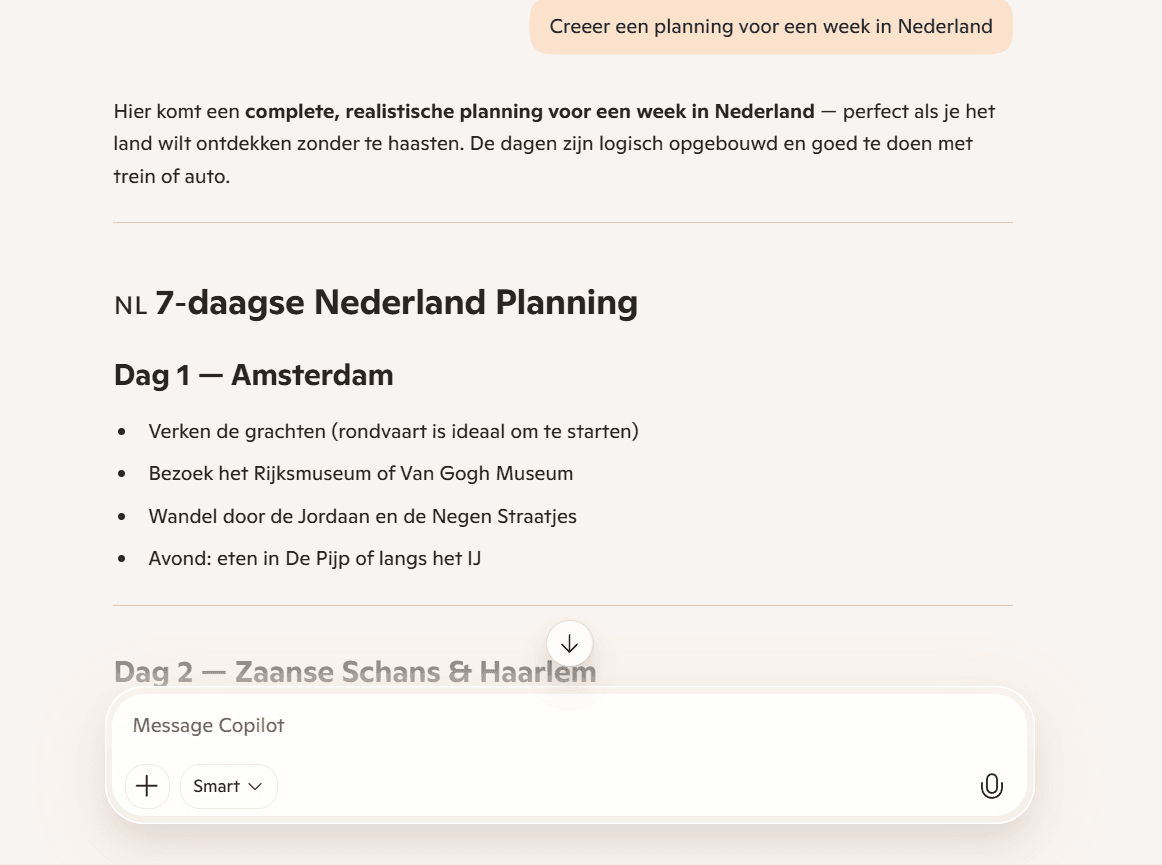Open the attachment options via the plus icon
1162x865 pixels.
click(x=147, y=786)
